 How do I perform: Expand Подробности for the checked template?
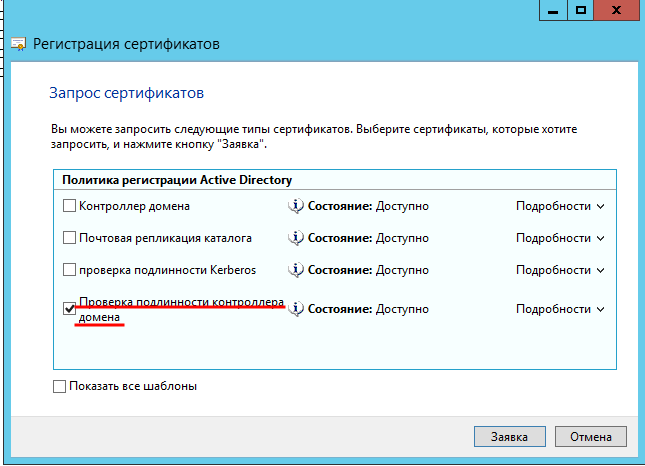click(560, 309)
